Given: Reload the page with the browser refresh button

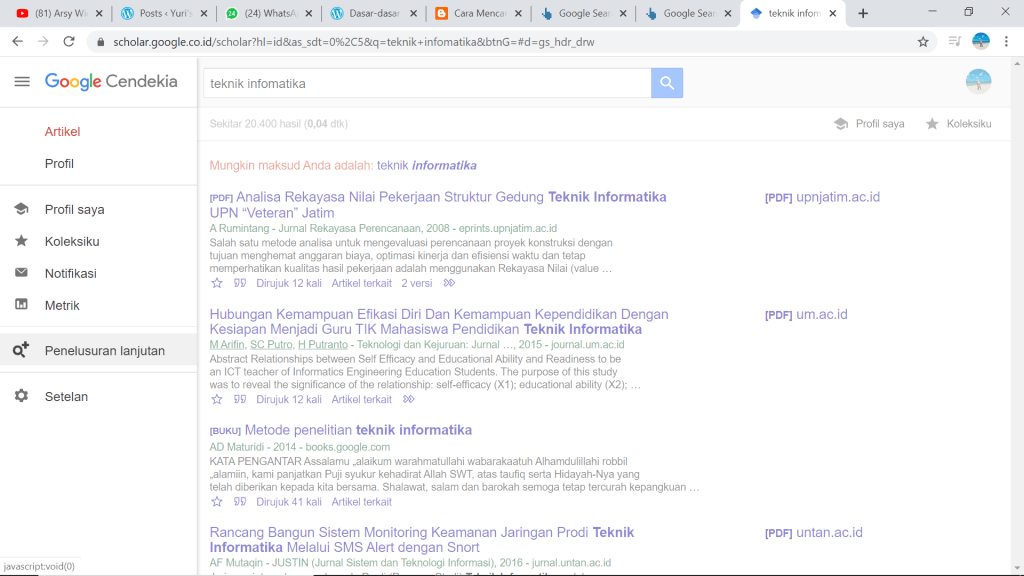Looking at the screenshot, I should point(69,42).
